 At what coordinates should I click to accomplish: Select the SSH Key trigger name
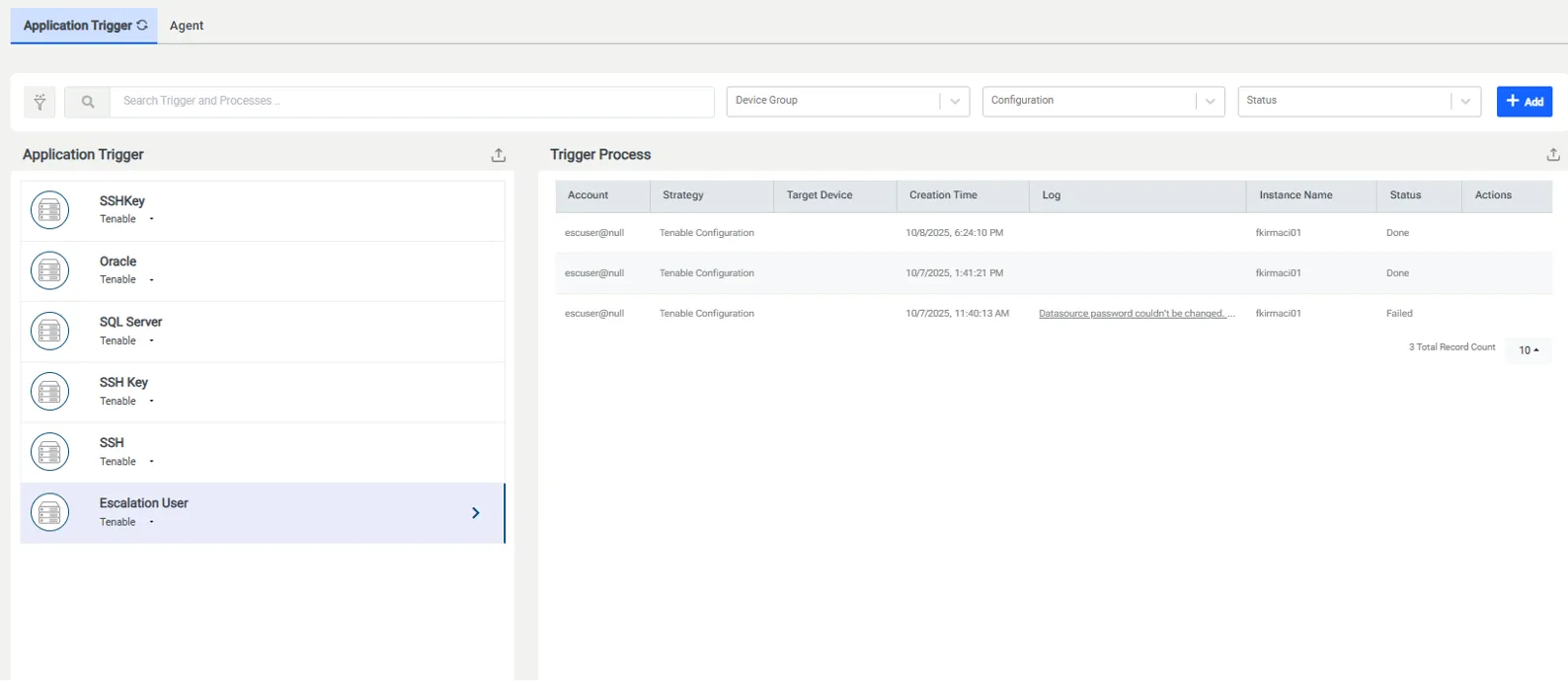click(124, 383)
